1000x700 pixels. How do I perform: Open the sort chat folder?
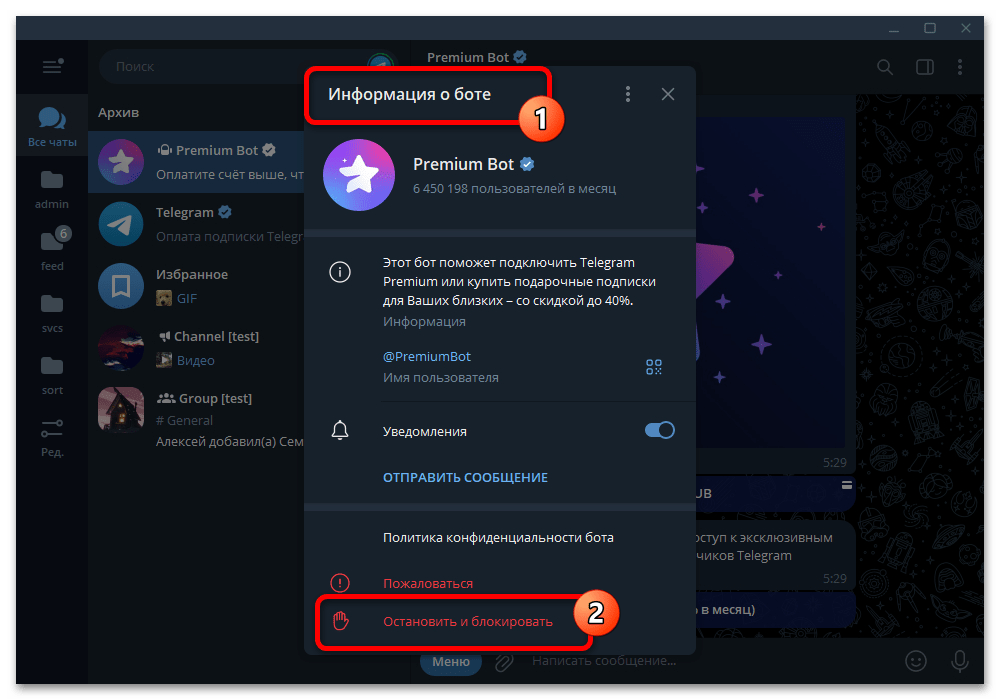[x=52, y=376]
